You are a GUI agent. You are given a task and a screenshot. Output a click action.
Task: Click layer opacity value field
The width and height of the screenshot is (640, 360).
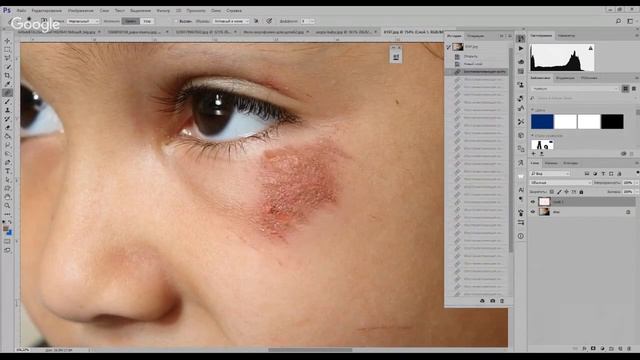click(x=628, y=182)
